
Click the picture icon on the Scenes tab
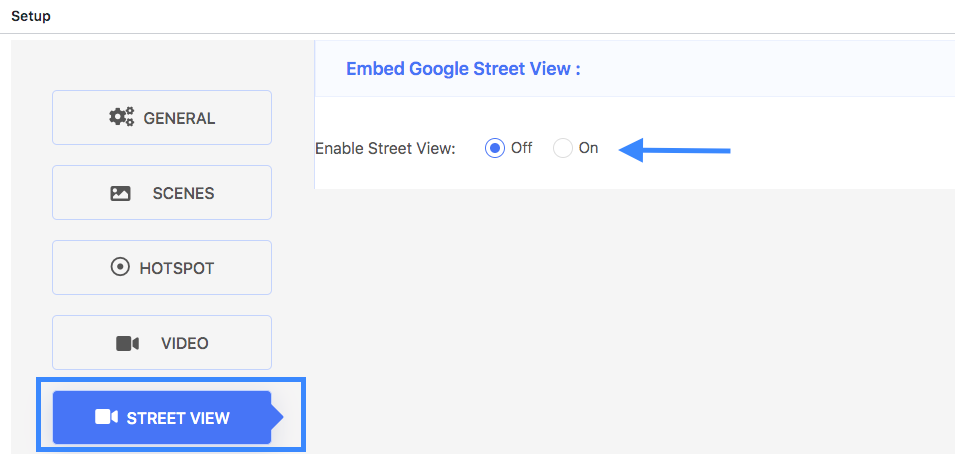(120, 193)
